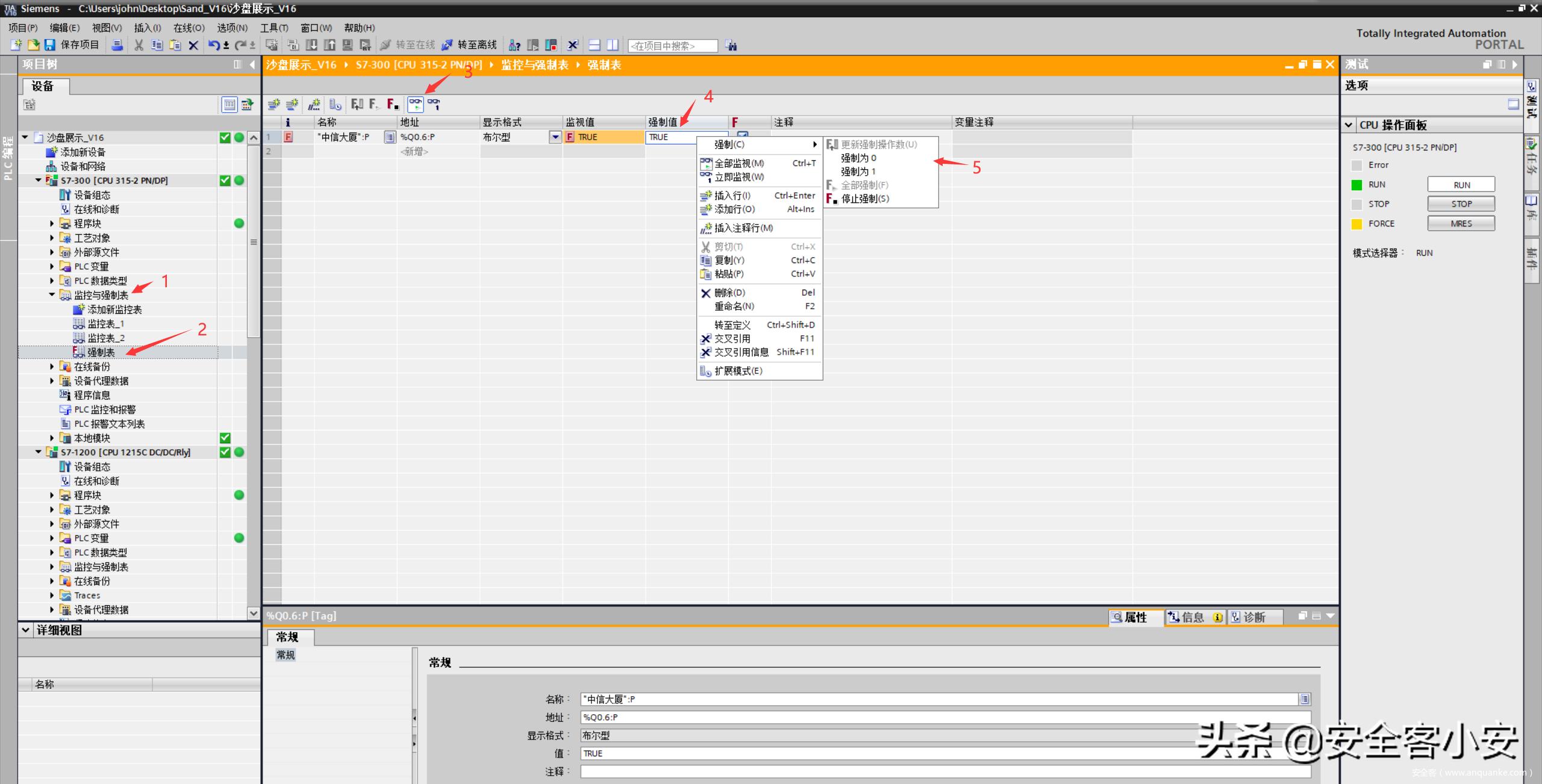Open the display format dropdown for 布尔型
The height and width of the screenshot is (784, 1542).
coord(555,137)
